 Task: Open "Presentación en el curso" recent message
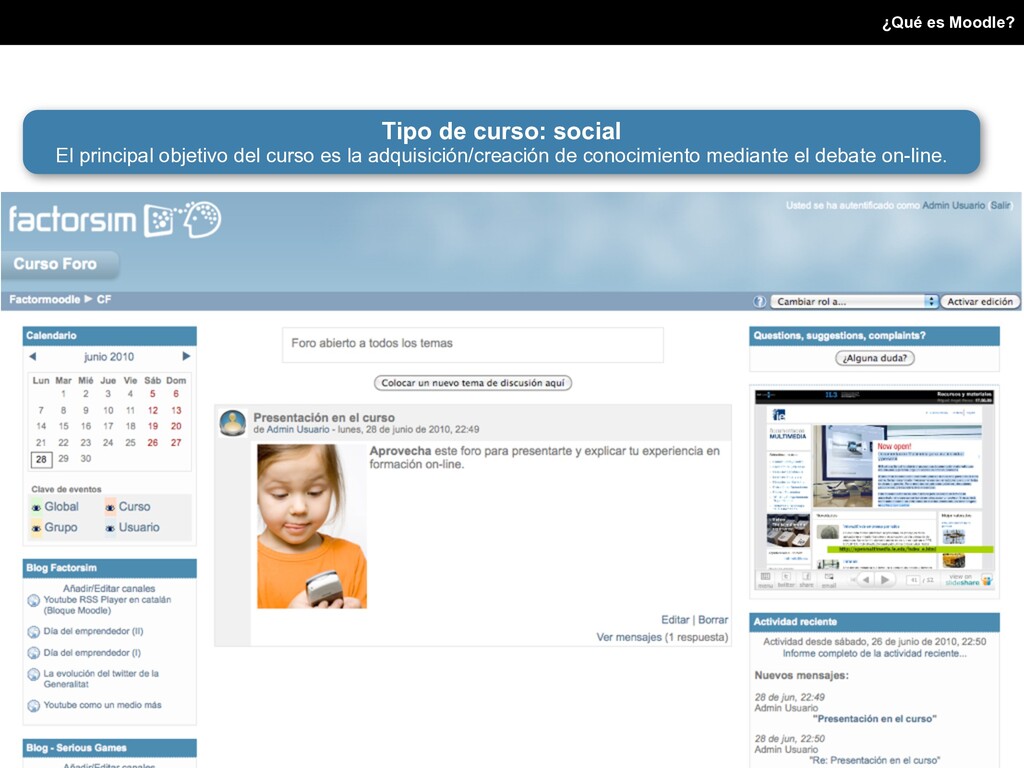874,718
